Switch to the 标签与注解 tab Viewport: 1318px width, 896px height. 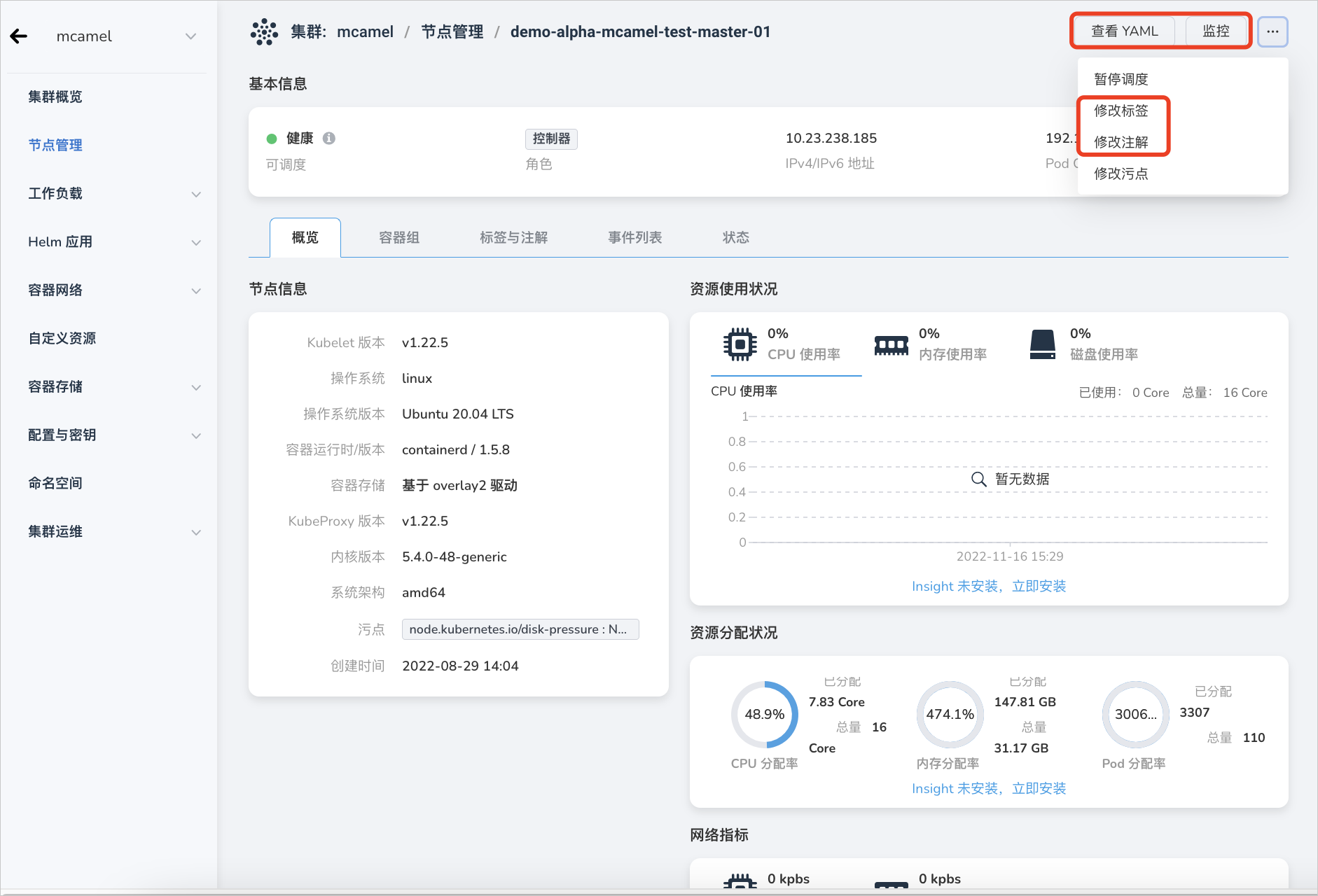pyautogui.click(x=513, y=237)
